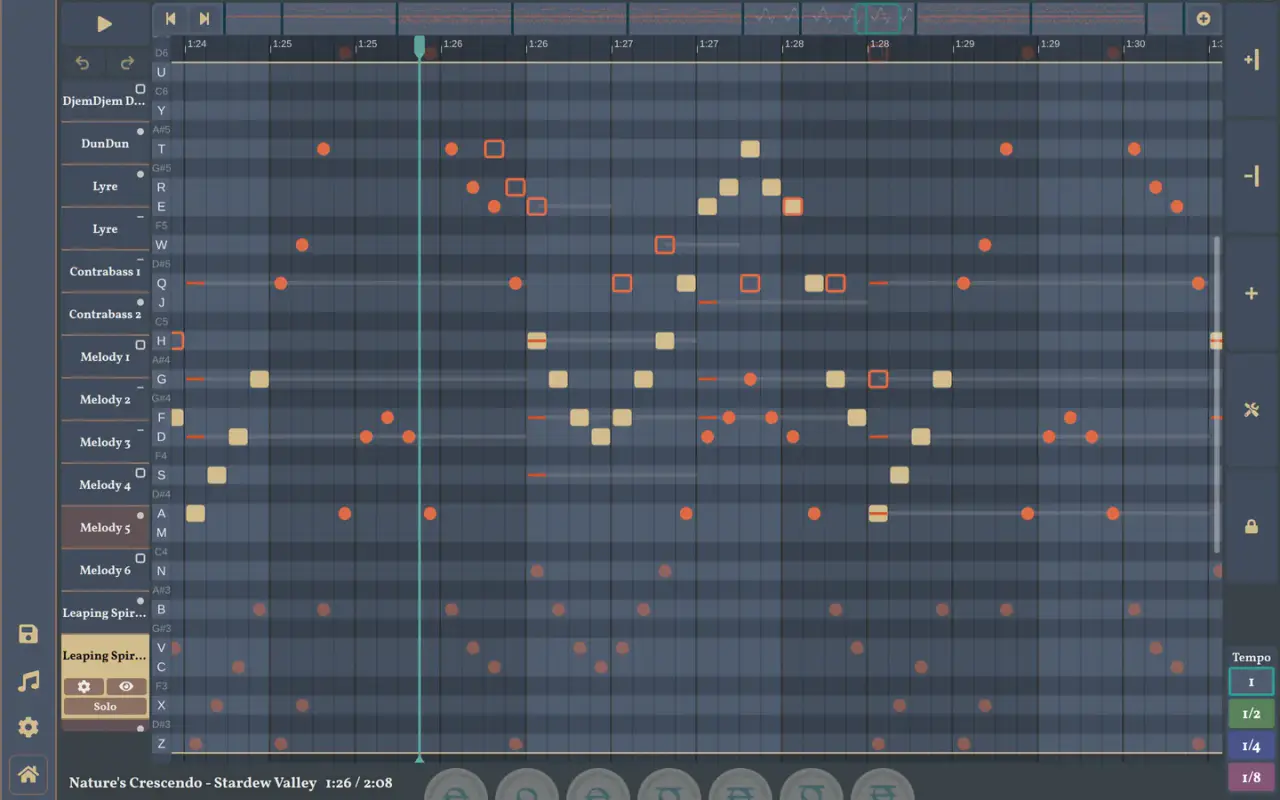The height and width of the screenshot is (800, 1280).
Task: Select the Contrabass 1 layer
Action: 105,272
